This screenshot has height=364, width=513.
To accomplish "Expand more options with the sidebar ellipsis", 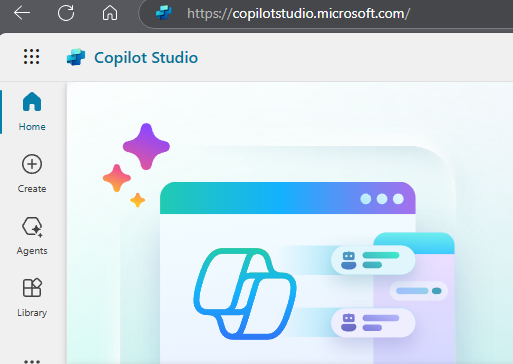I will pos(32,360).
